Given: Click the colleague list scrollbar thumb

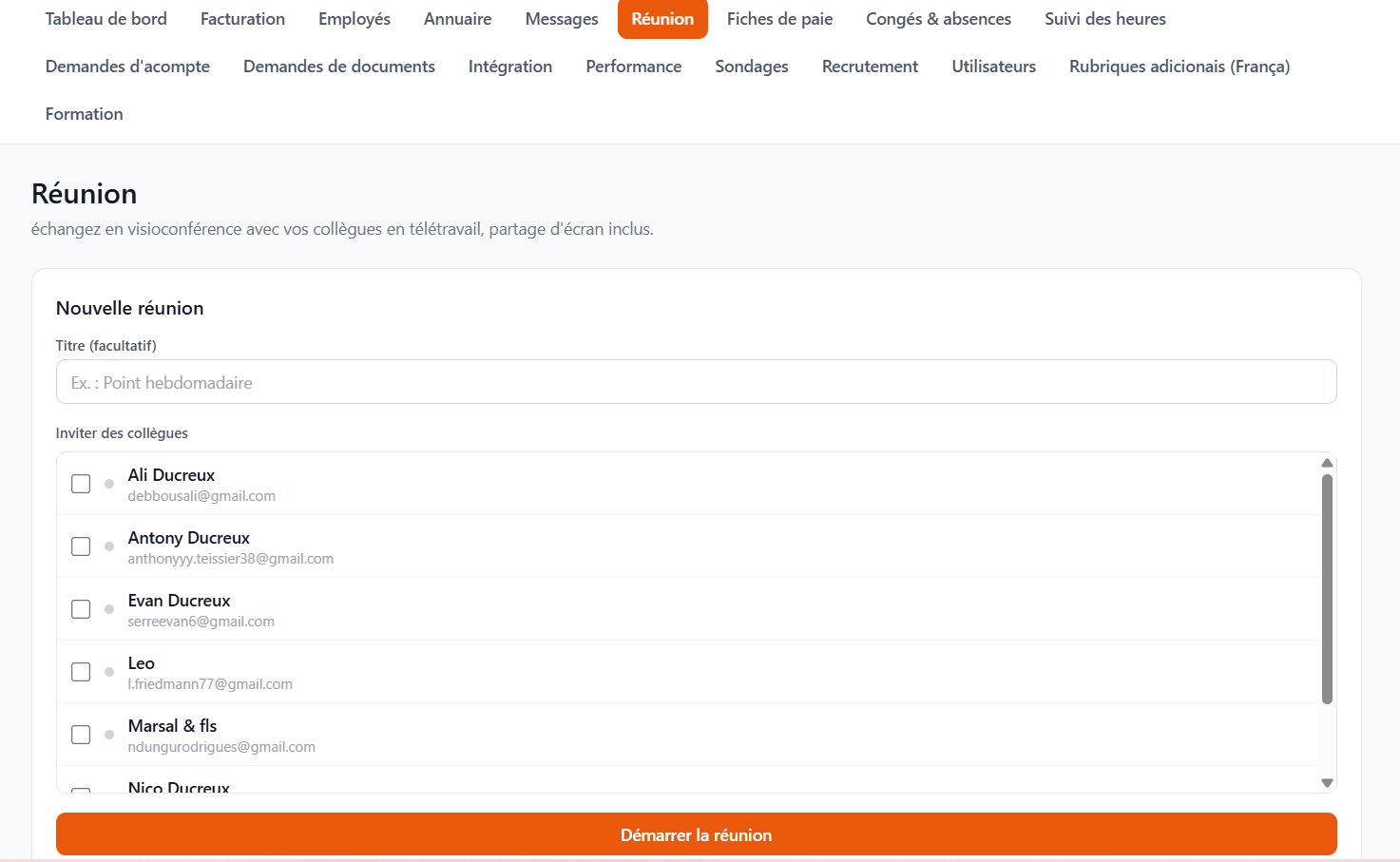Looking at the screenshot, I should [x=1327, y=589].
